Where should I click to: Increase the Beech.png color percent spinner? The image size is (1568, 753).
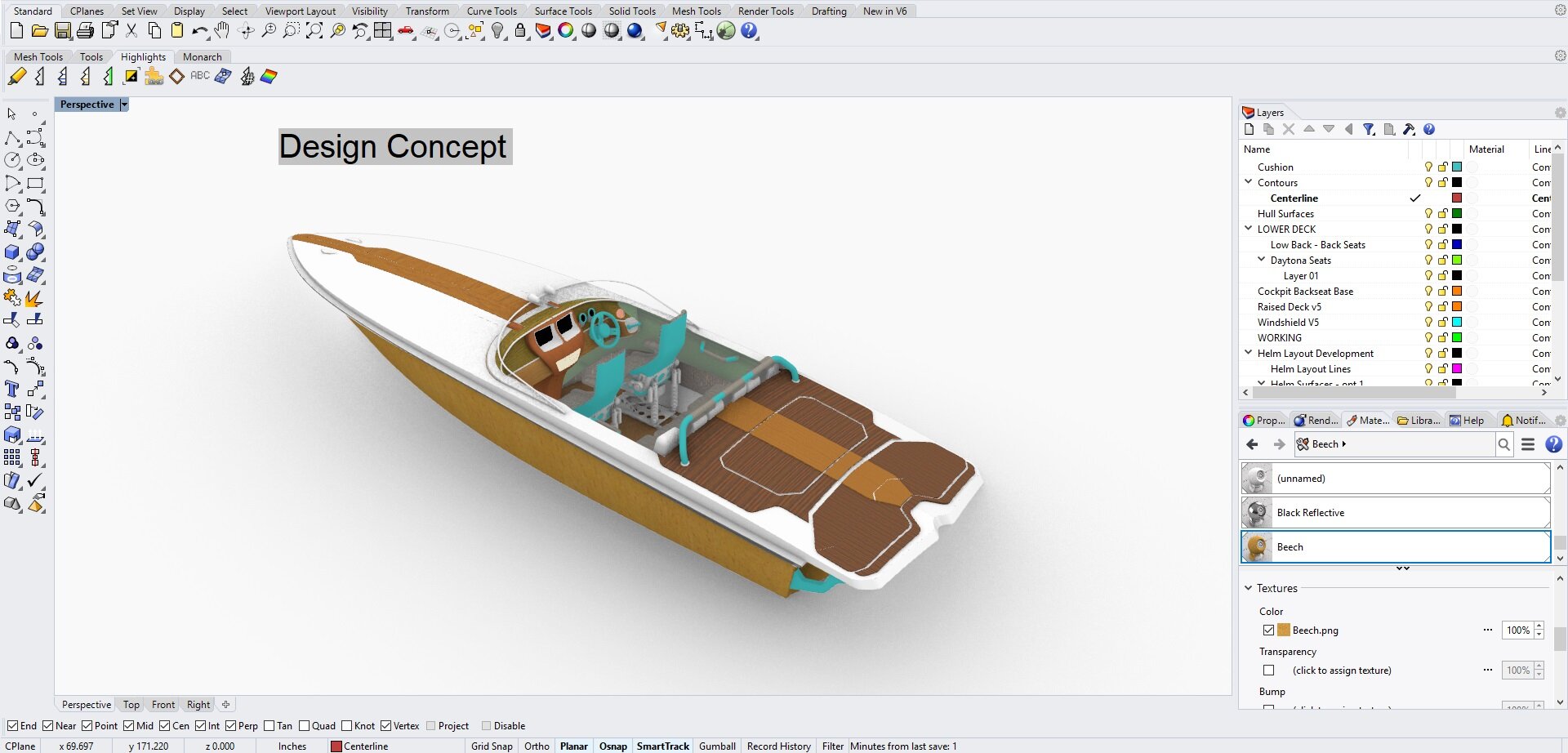click(x=1539, y=626)
